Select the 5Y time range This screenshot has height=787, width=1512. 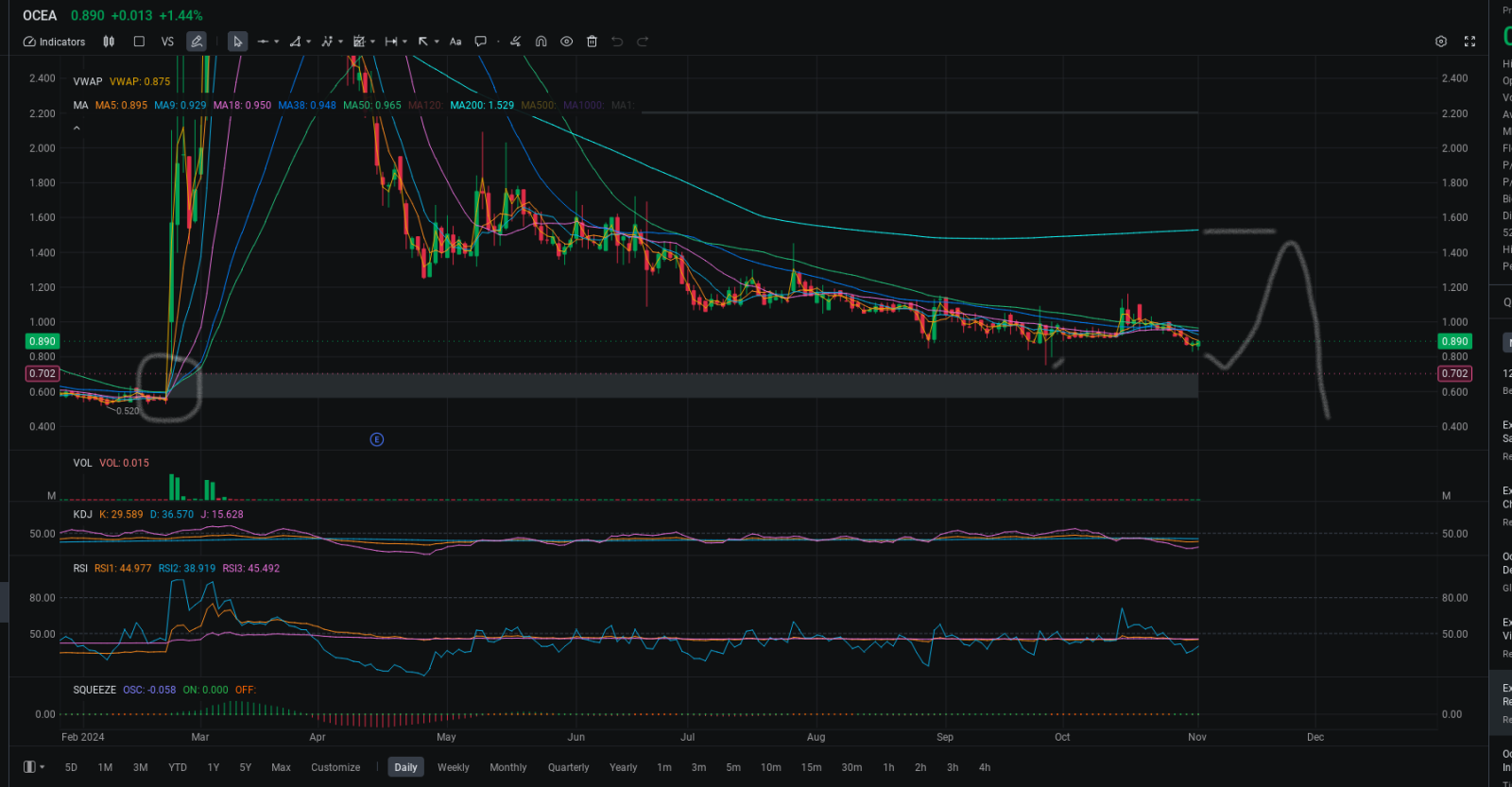(x=246, y=767)
